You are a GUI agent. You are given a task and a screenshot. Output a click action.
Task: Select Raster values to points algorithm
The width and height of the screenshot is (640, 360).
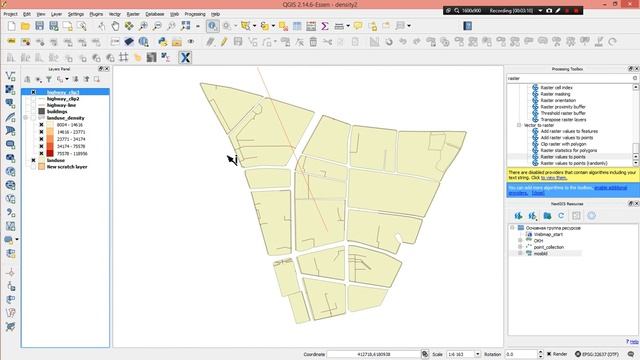[563, 157]
